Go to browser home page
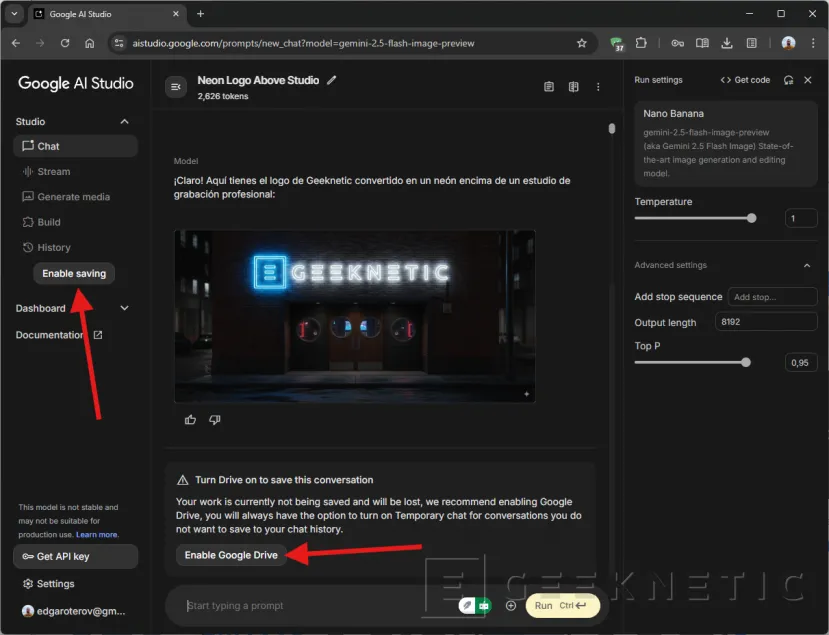This screenshot has height=635, width=829. (90, 43)
